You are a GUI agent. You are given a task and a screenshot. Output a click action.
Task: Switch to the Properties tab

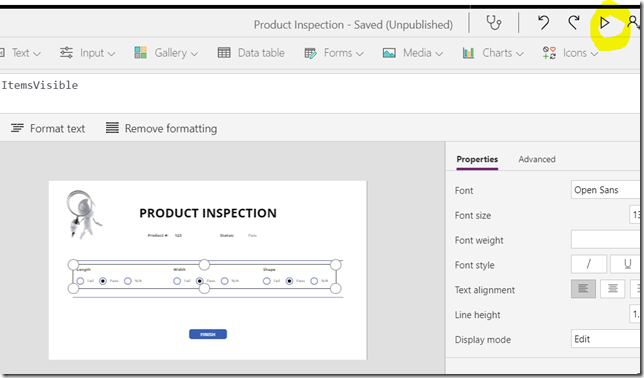point(477,159)
